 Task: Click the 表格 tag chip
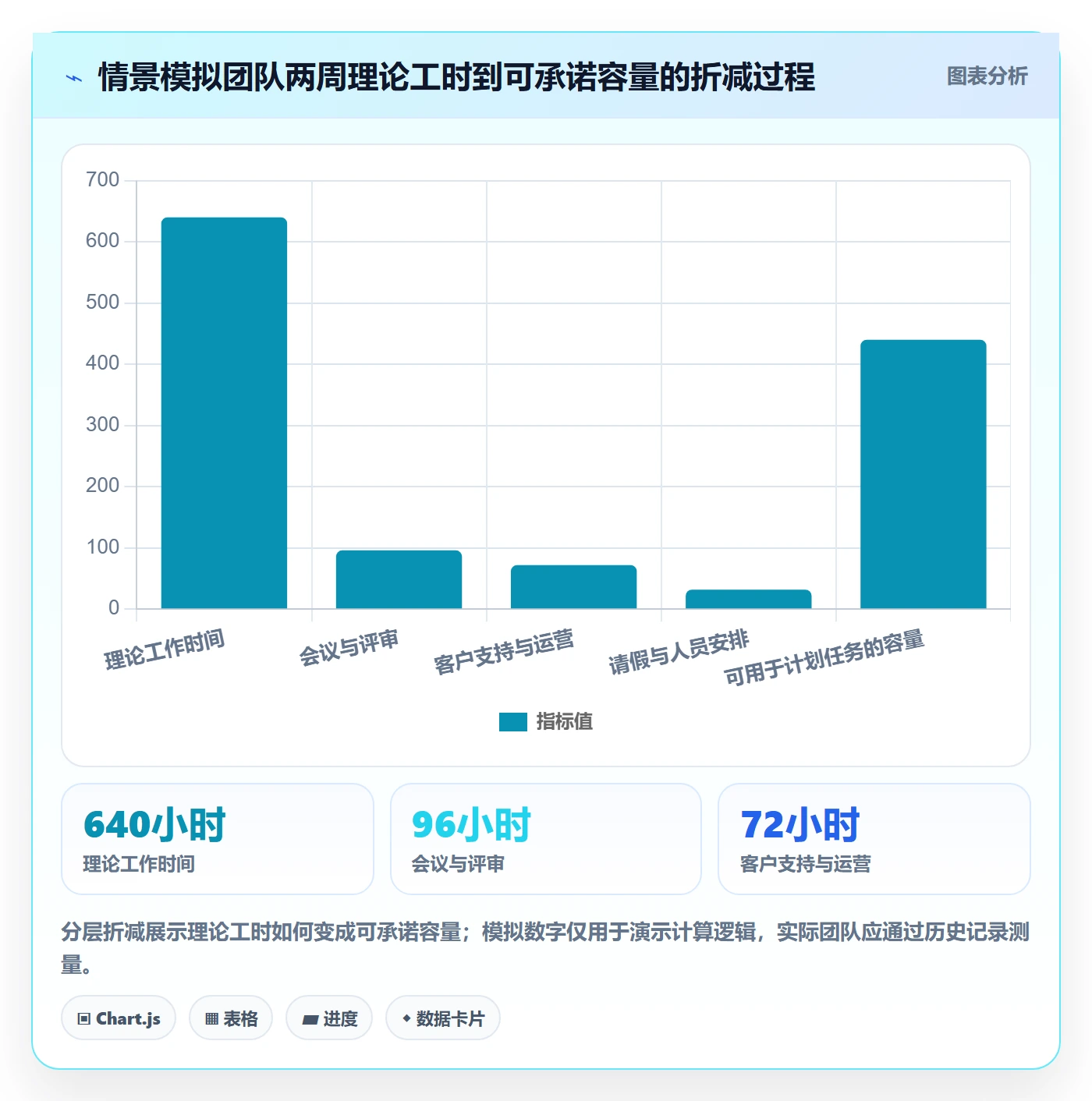tap(231, 1018)
